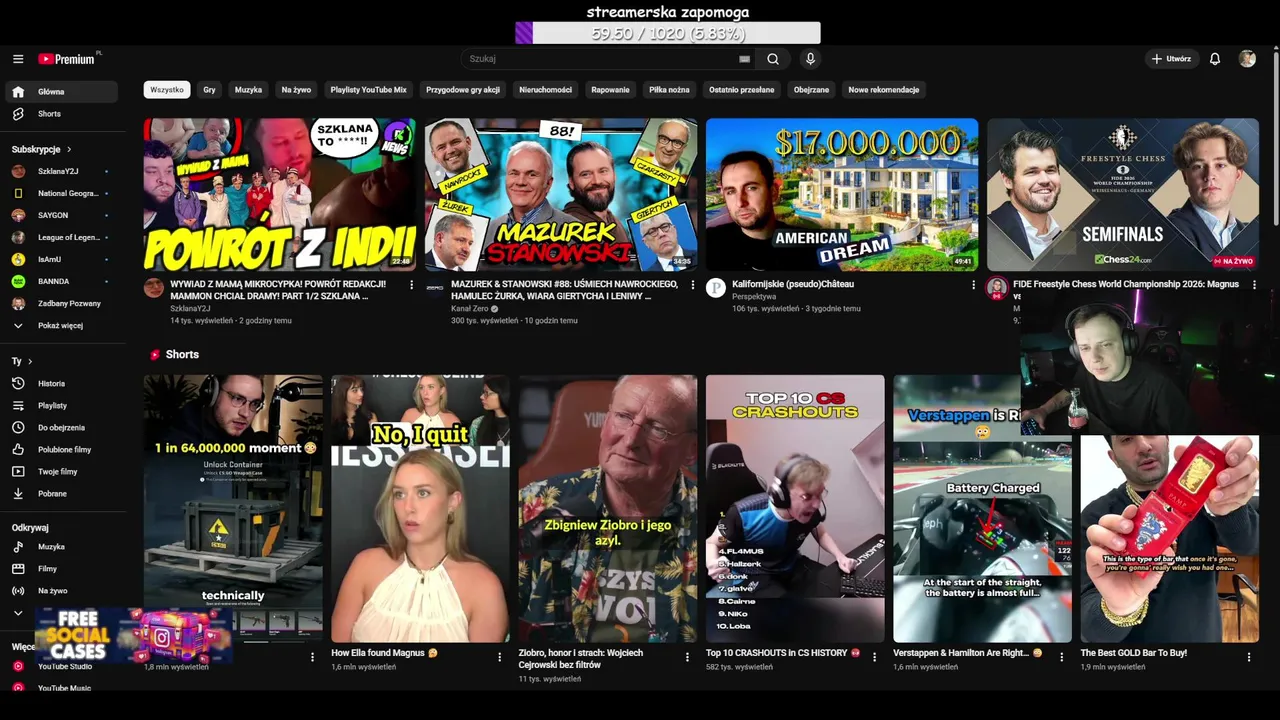The image size is (1280, 720).
Task: Select the Obejrzane filter chip
Action: (x=811, y=90)
